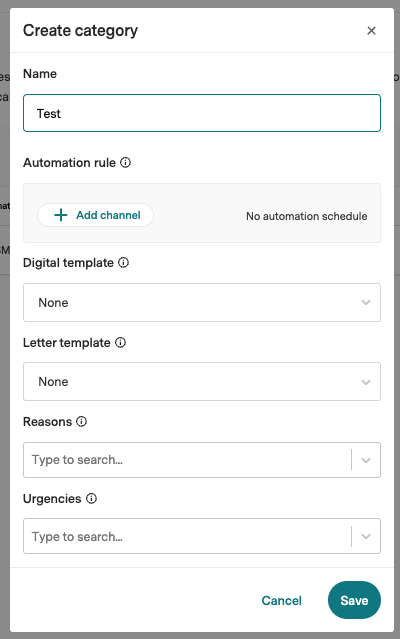The height and width of the screenshot is (639, 400).
Task: Click the Create category title
Action: pos(80,31)
